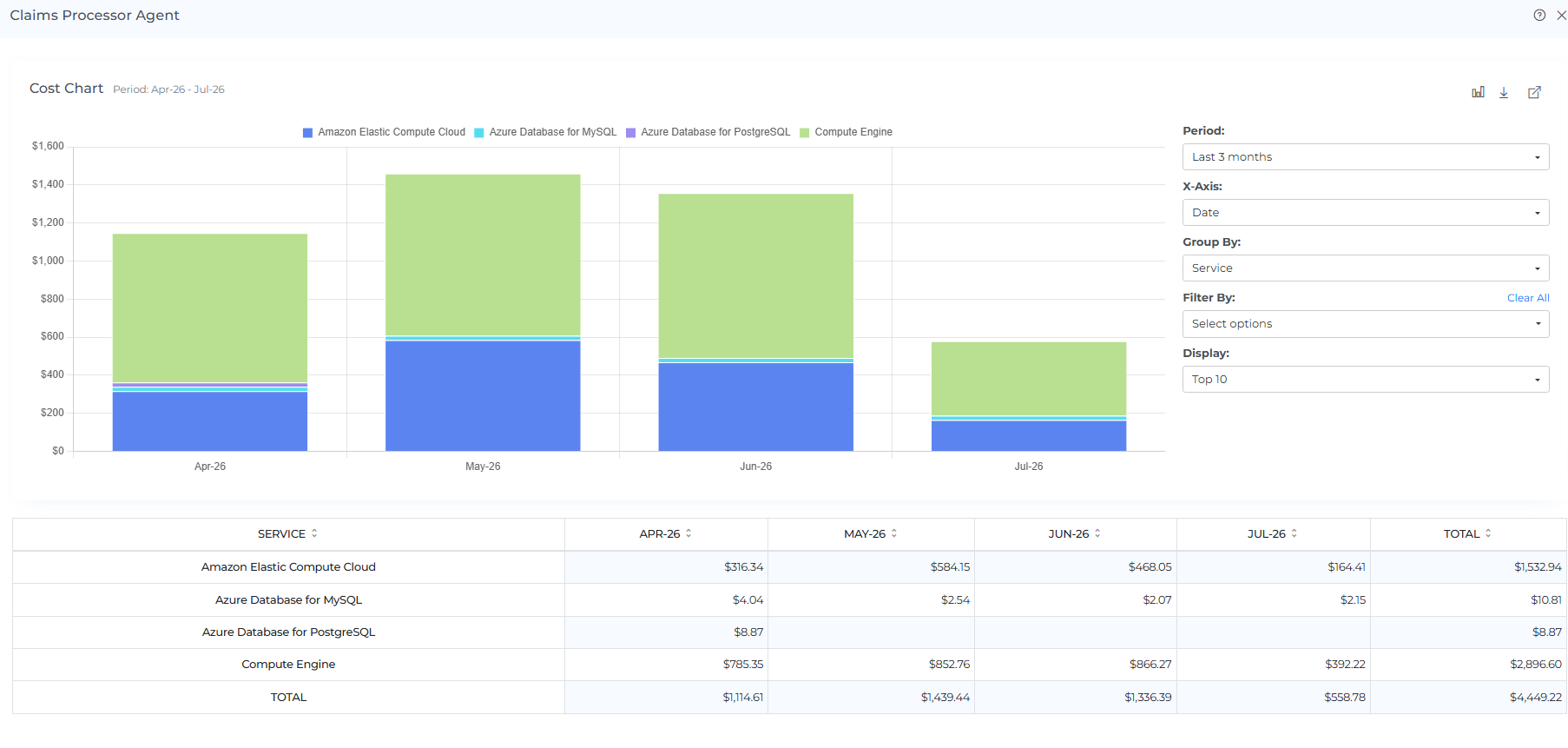Select Azure Database for PostgreSQL row label

[x=288, y=632]
